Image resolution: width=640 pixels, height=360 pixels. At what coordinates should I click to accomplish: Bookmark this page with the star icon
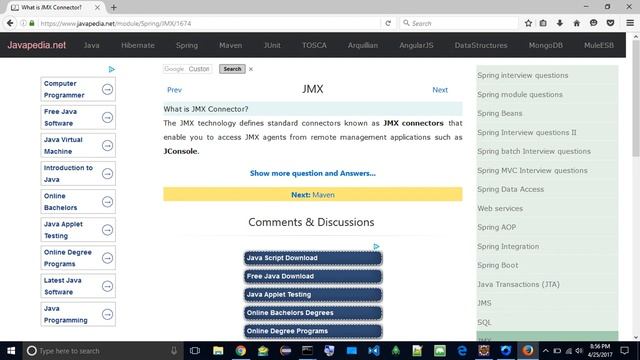(x=528, y=23)
